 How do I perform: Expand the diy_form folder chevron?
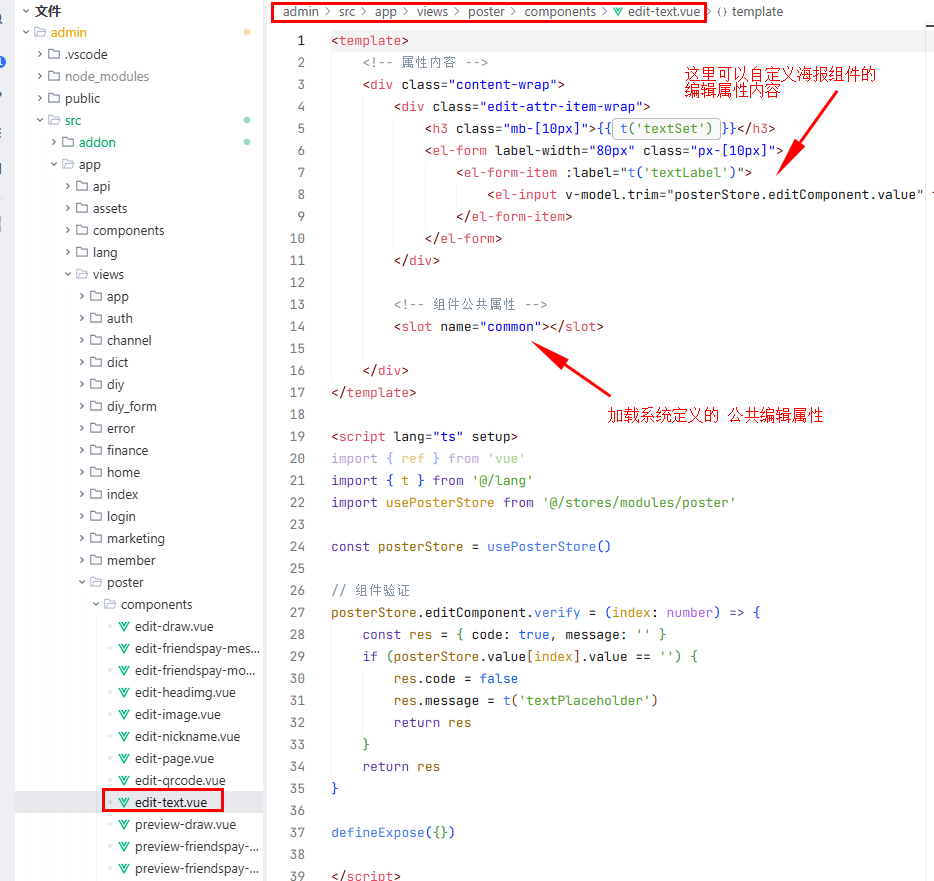pos(82,406)
